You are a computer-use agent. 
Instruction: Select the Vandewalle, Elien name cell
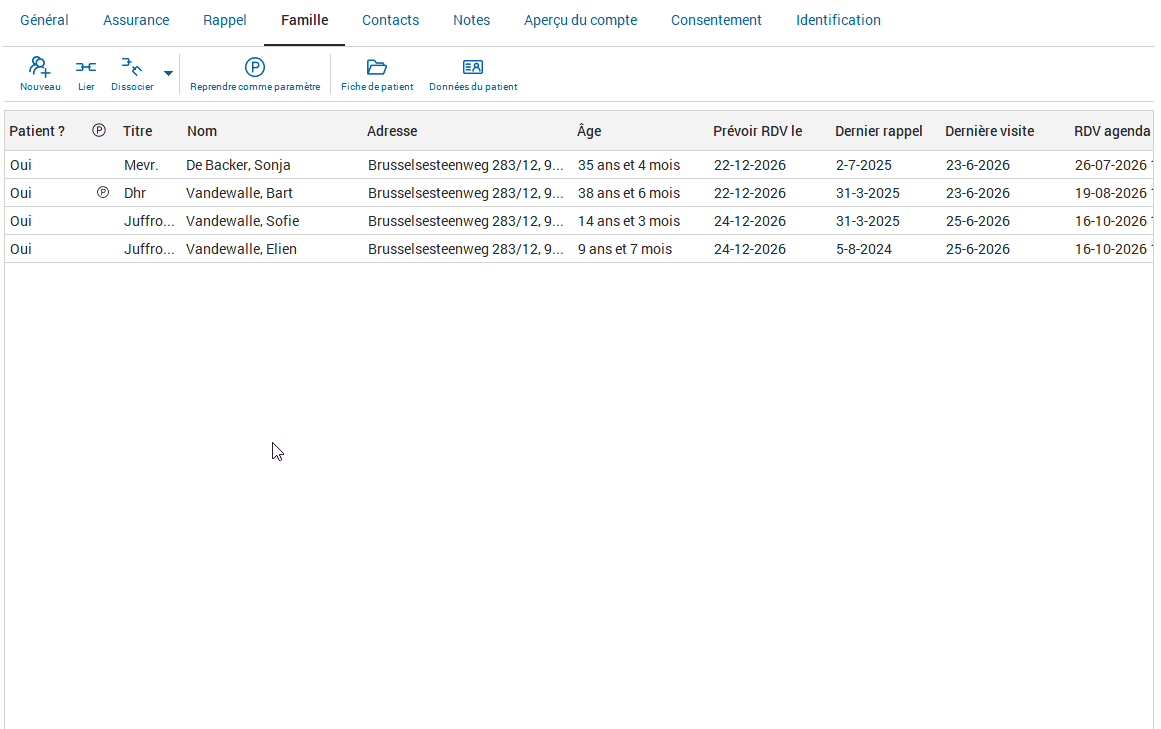coord(241,249)
